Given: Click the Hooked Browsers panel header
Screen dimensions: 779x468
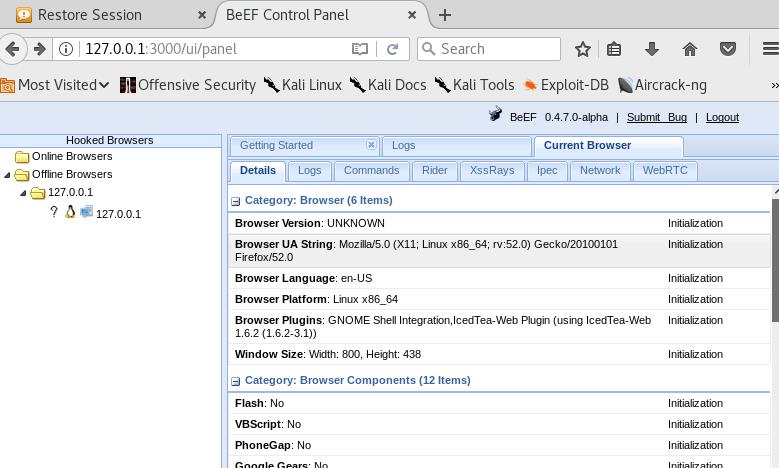Looking at the screenshot, I should (110, 141).
